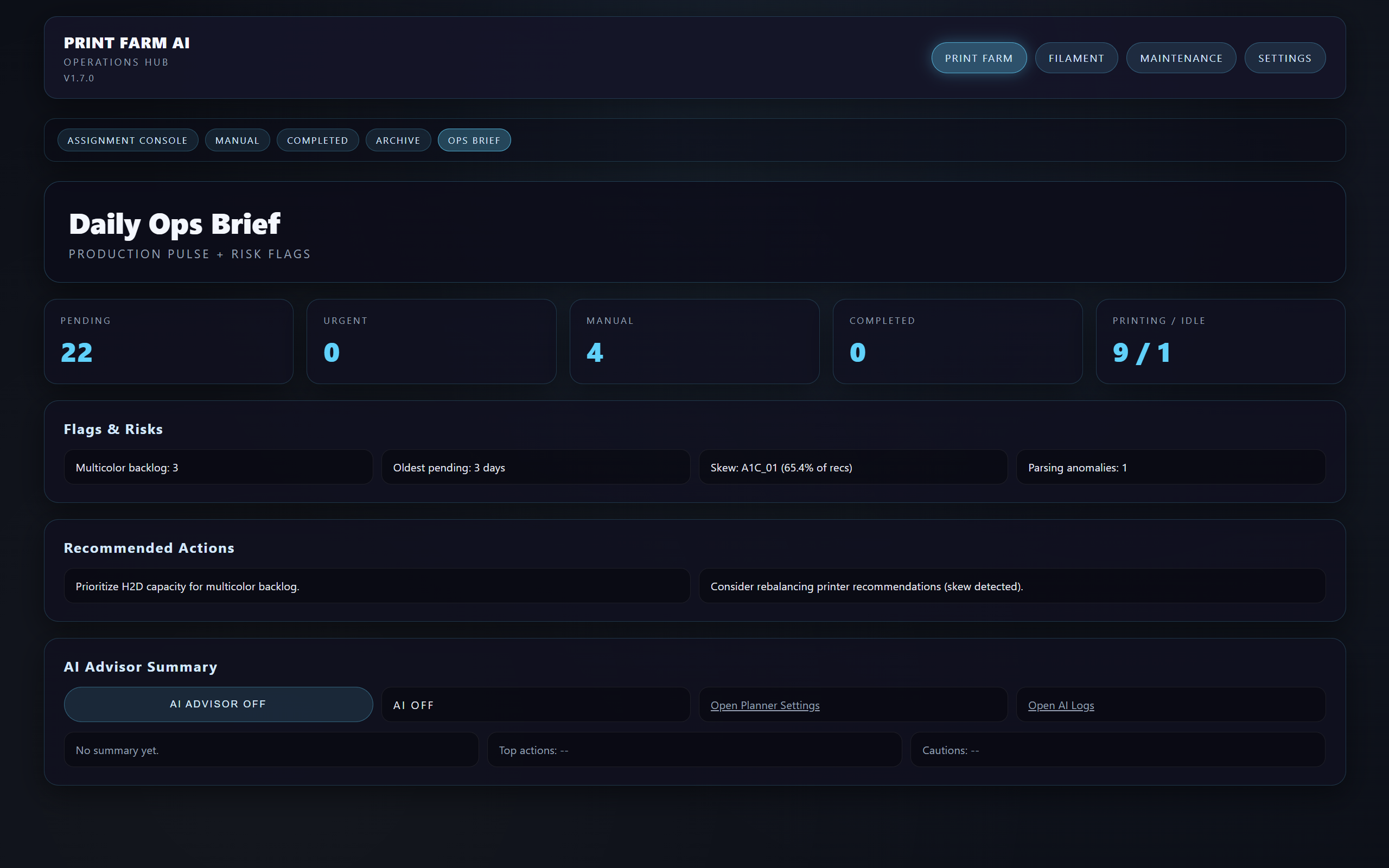This screenshot has height=868, width=1389.
Task: Switch to the MANUAL tab
Action: (237, 139)
